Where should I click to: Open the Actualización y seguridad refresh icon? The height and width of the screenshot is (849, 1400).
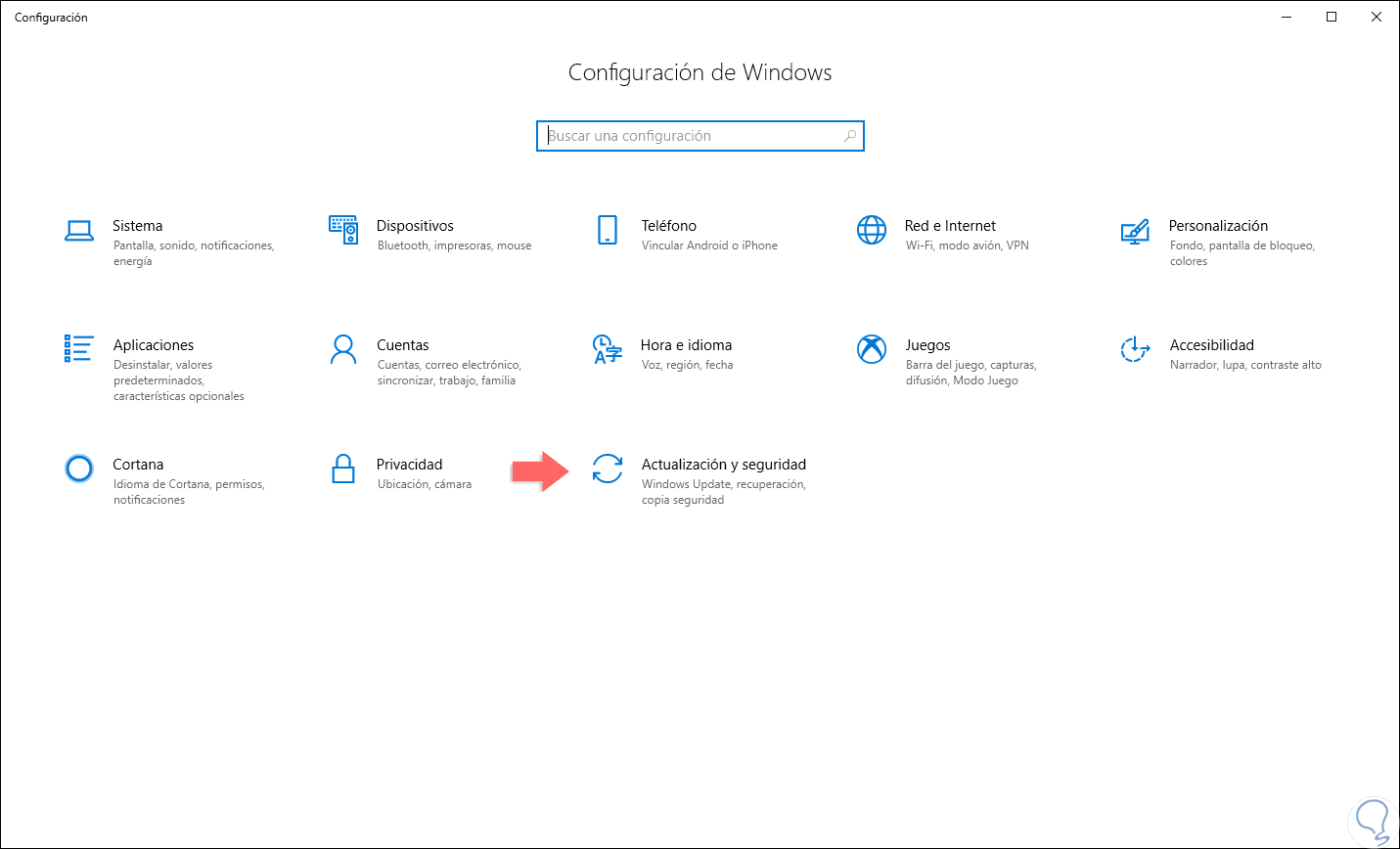[x=608, y=469]
